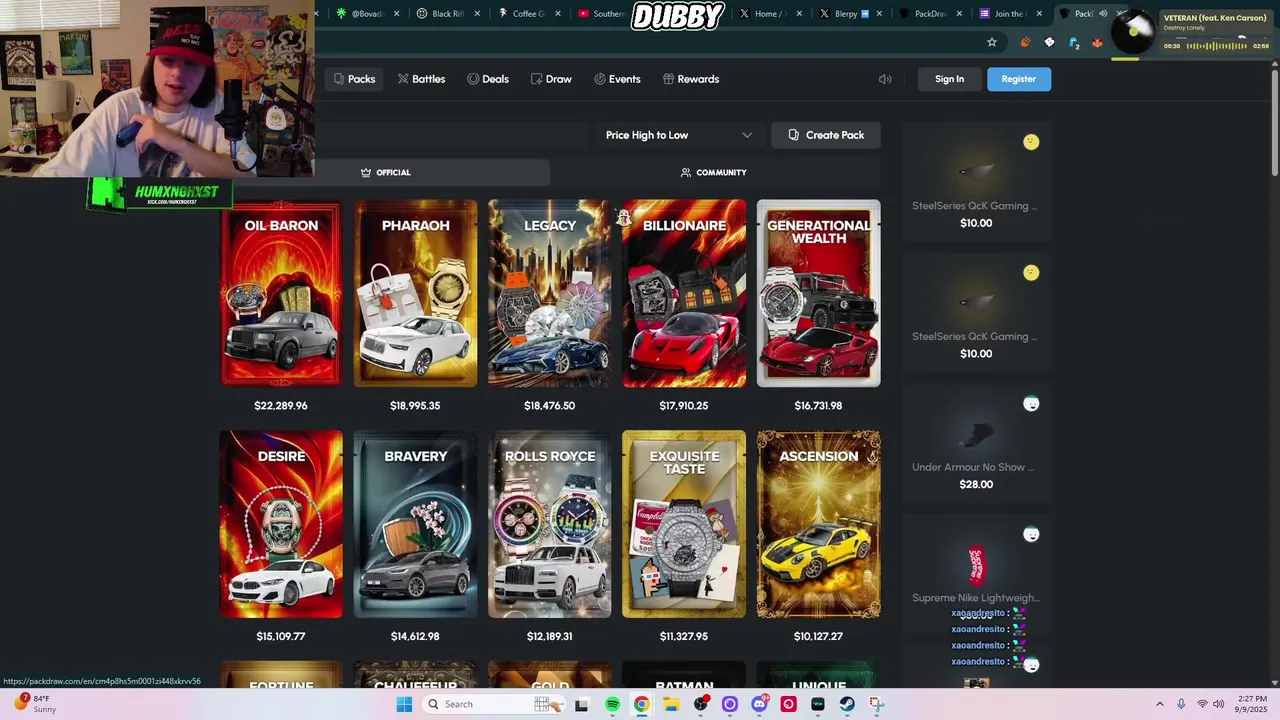Switch to the Community packs tab
Viewport: 1280px width, 720px height.
point(714,172)
